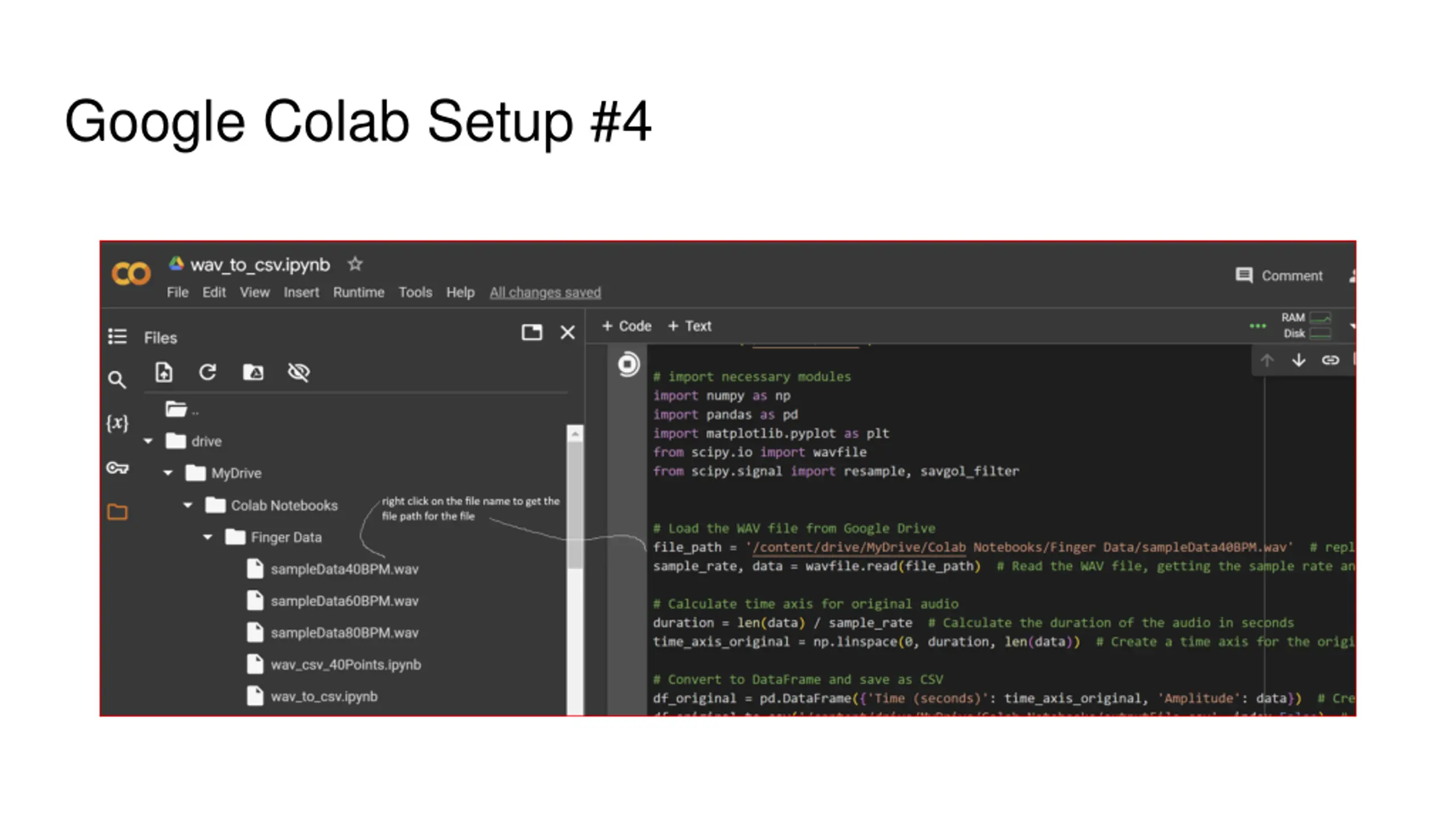The height and width of the screenshot is (819, 1456).
Task: Collapse the drive folder arrow
Action: [148, 441]
